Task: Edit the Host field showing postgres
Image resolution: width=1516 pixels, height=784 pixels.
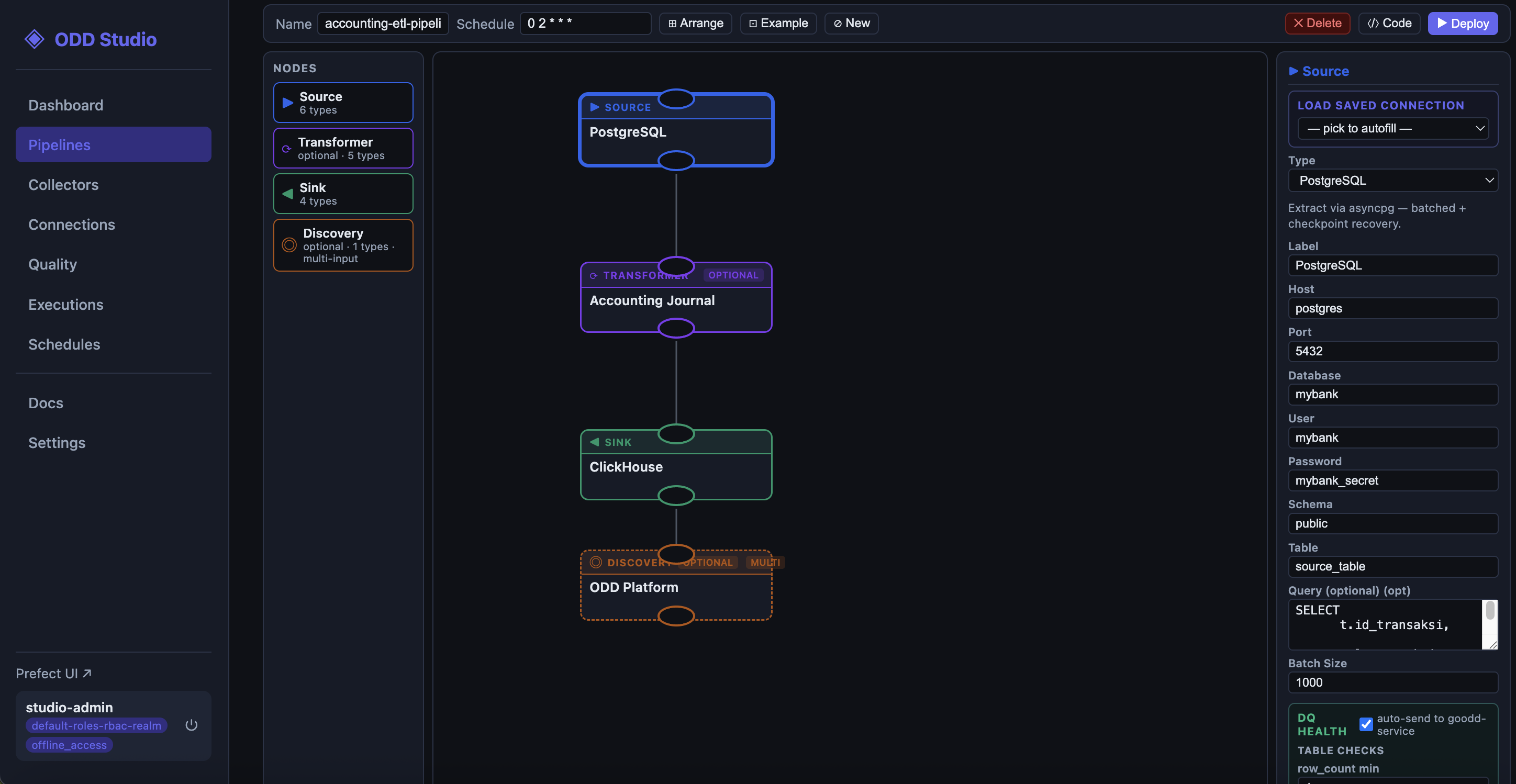Action: 1393,308
